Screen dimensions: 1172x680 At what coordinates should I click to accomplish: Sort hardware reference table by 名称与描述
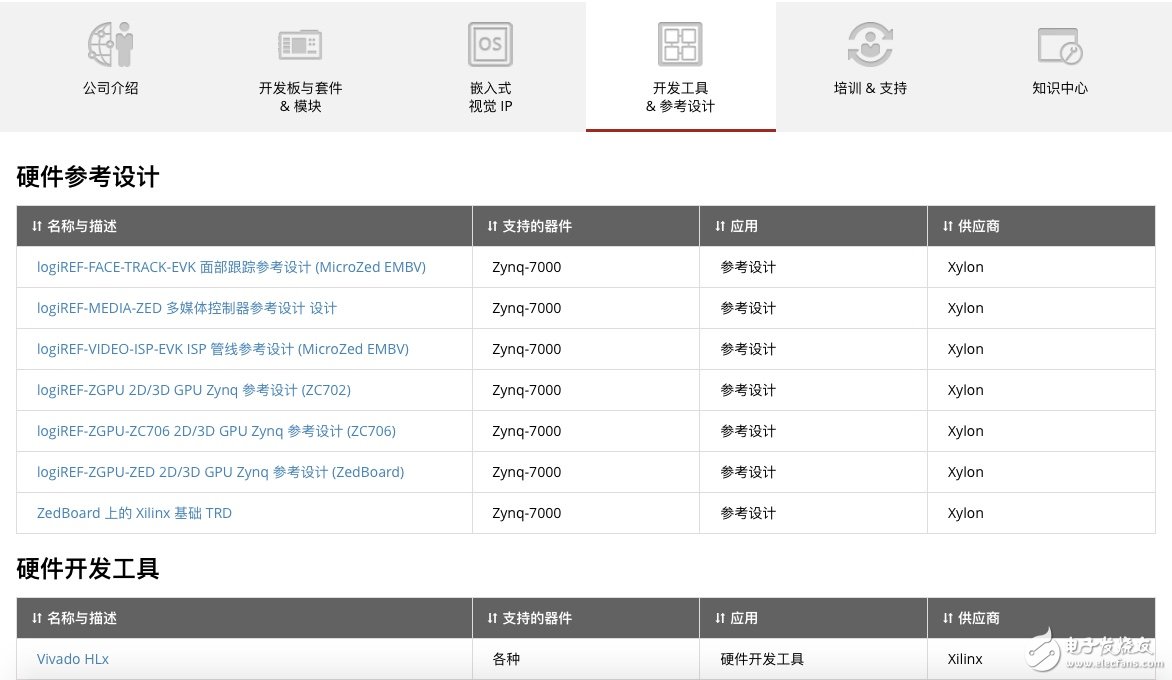[x=74, y=226]
